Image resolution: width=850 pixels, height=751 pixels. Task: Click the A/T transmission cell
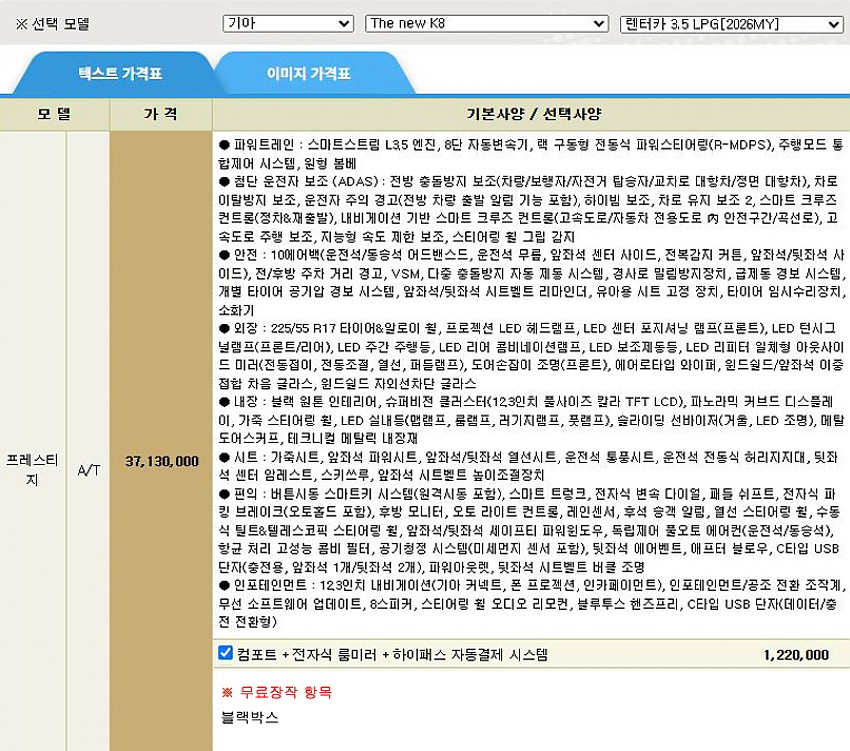click(89, 461)
